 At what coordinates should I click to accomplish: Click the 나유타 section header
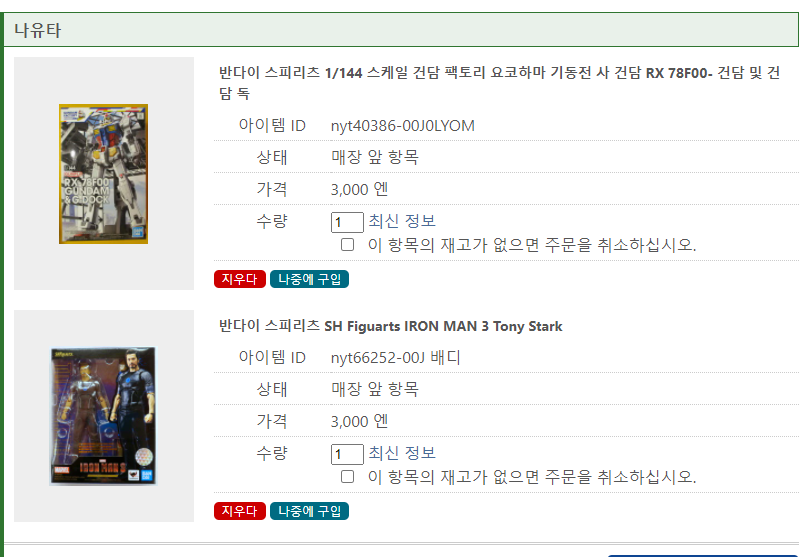click(401, 30)
